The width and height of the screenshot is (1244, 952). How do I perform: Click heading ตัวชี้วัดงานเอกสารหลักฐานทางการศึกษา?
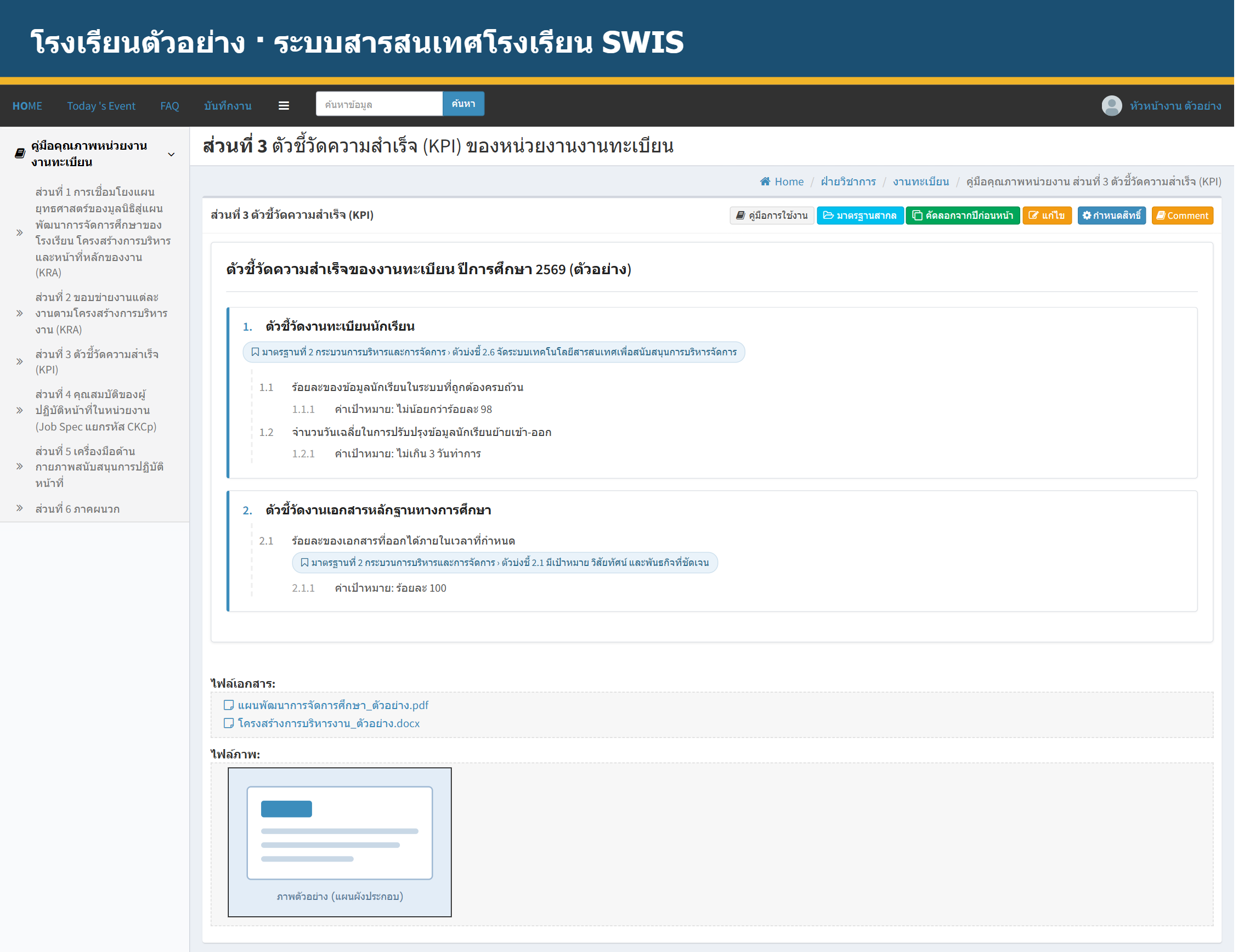(x=378, y=510)
